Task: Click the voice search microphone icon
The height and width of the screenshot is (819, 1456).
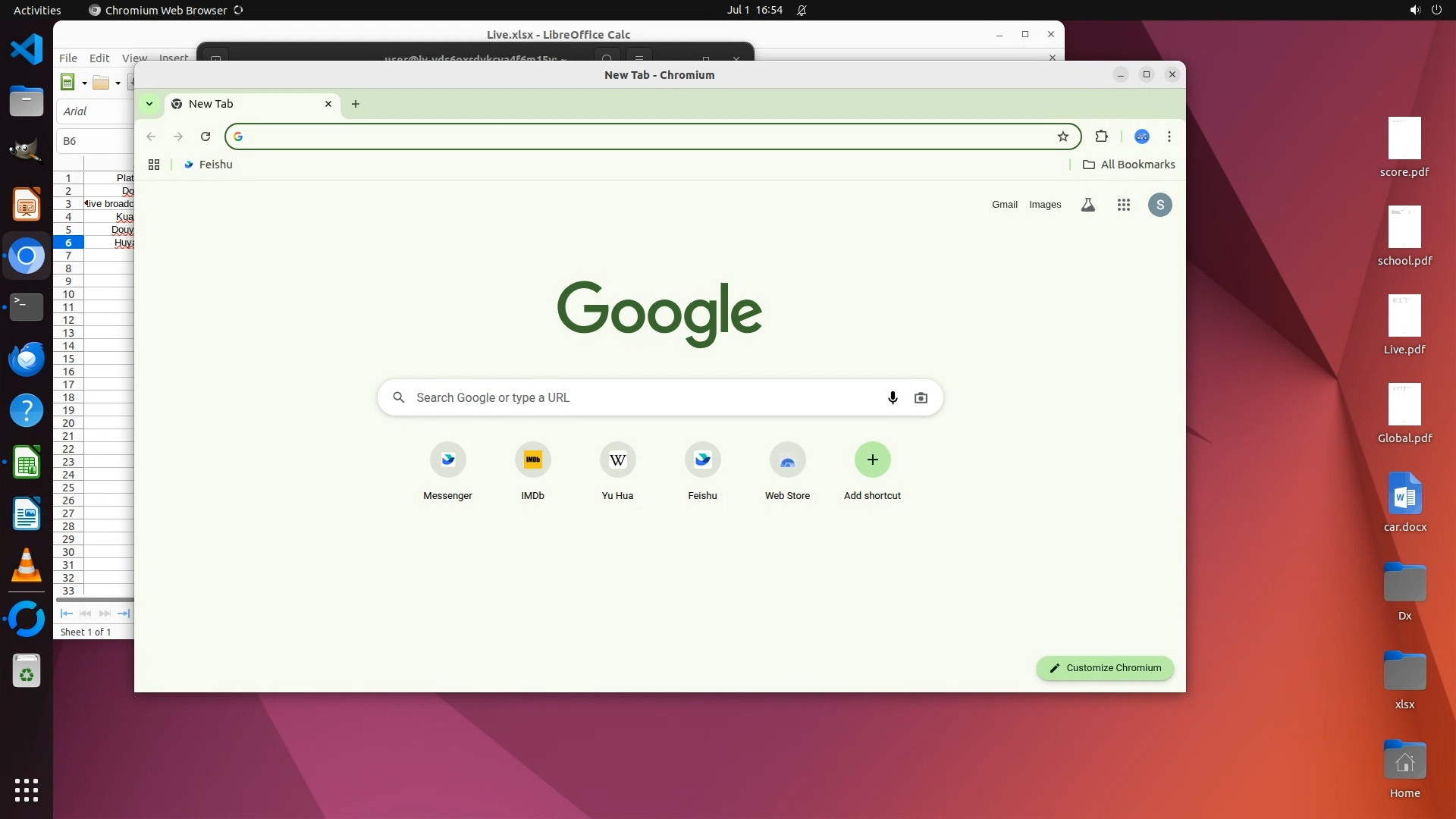Action: tap(893, 397)
